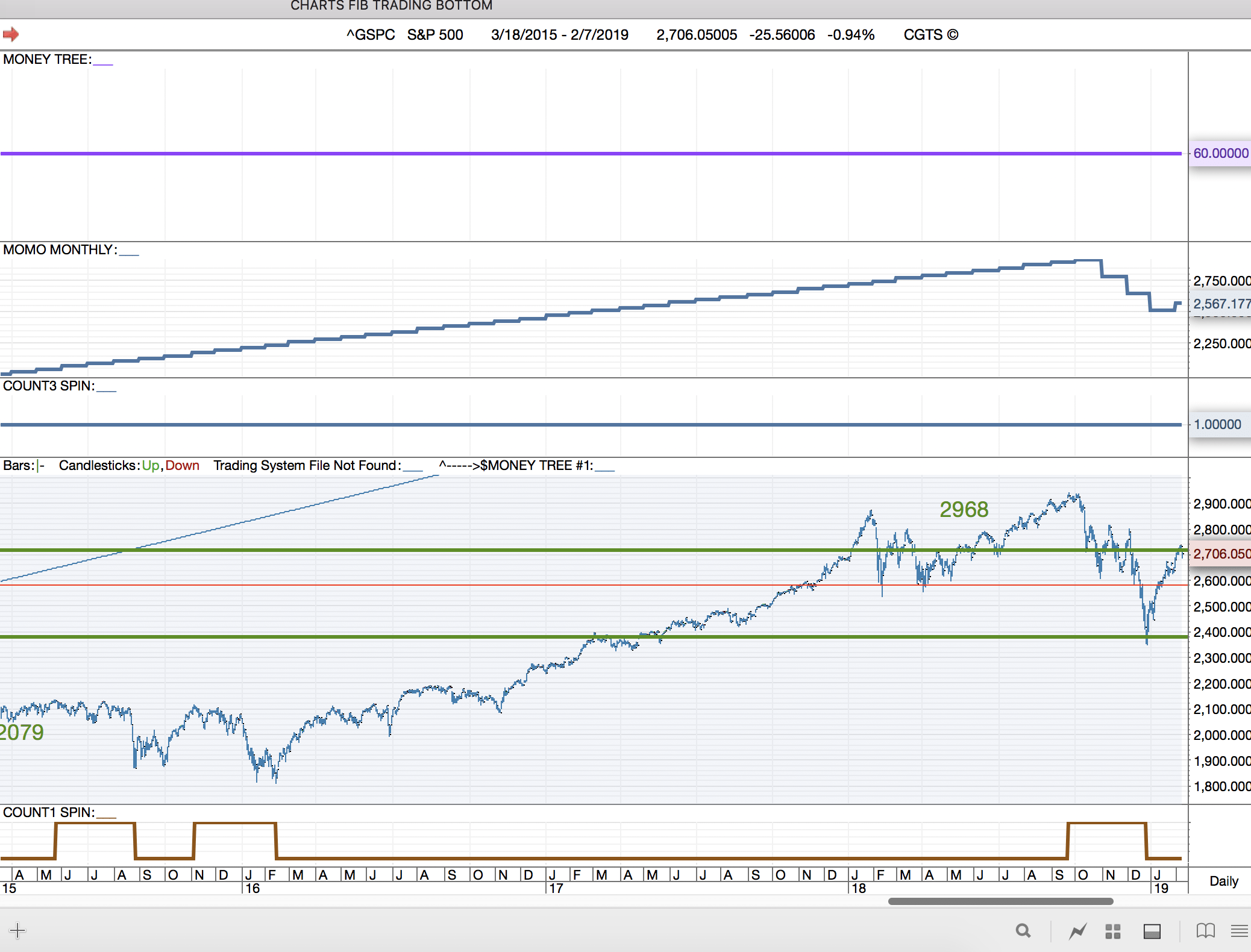The height and width of the screenshot is (952, 1251).
Task: Click the purple 60.00000 value tag
Action: point(1220,153)
